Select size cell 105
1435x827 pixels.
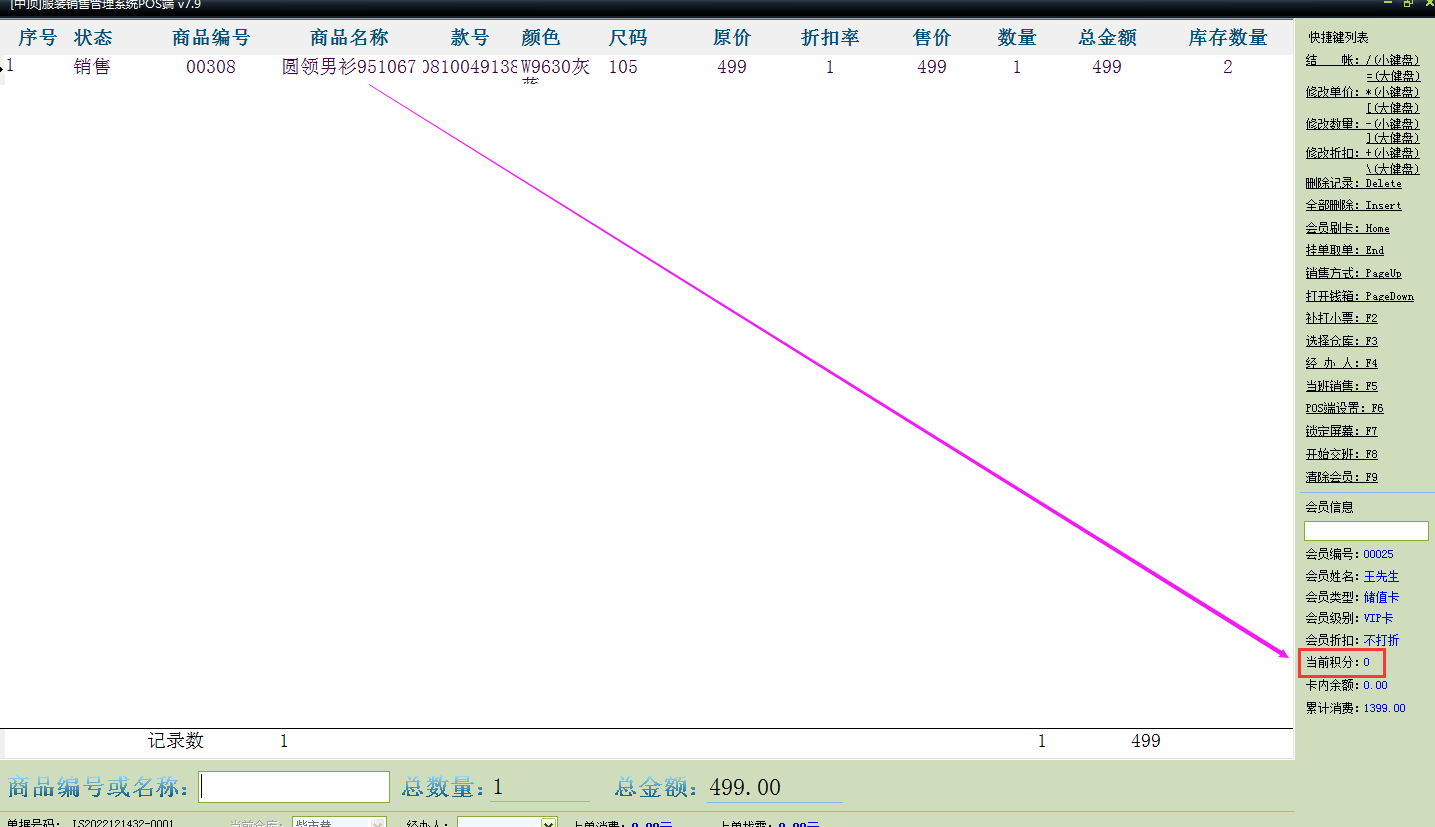click(623, 67)
